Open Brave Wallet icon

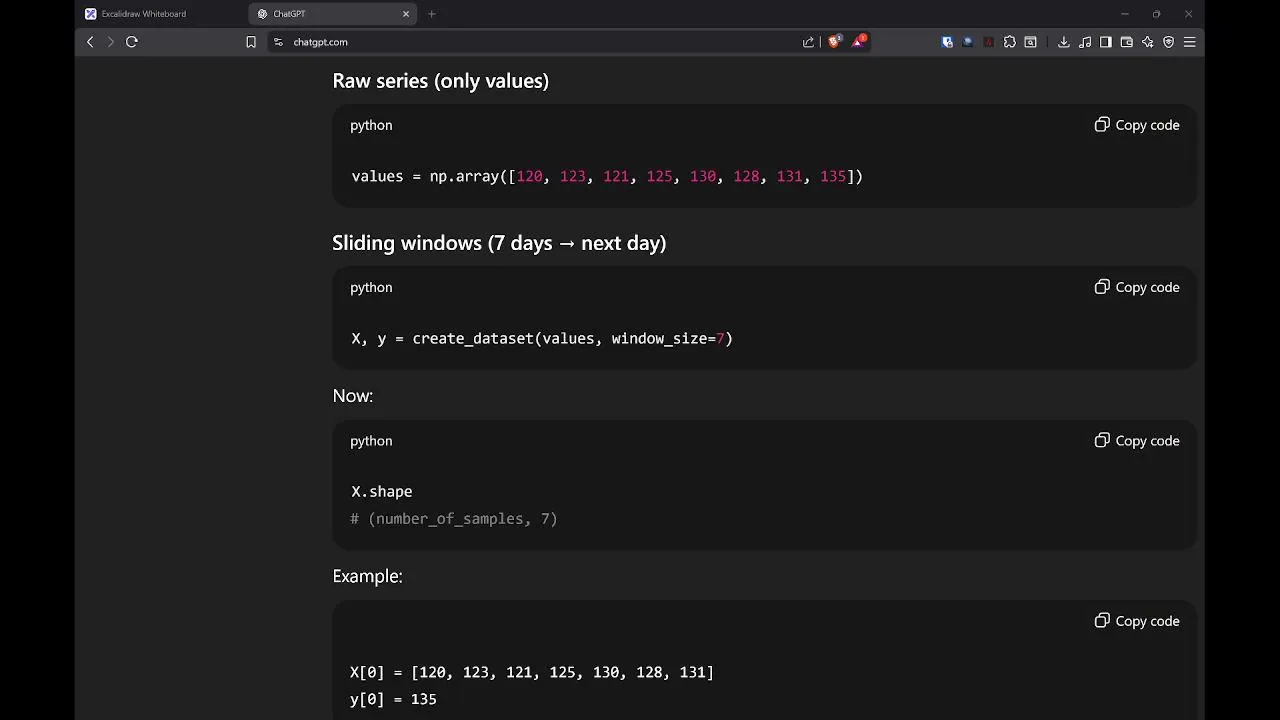[x=1126, y=42]
